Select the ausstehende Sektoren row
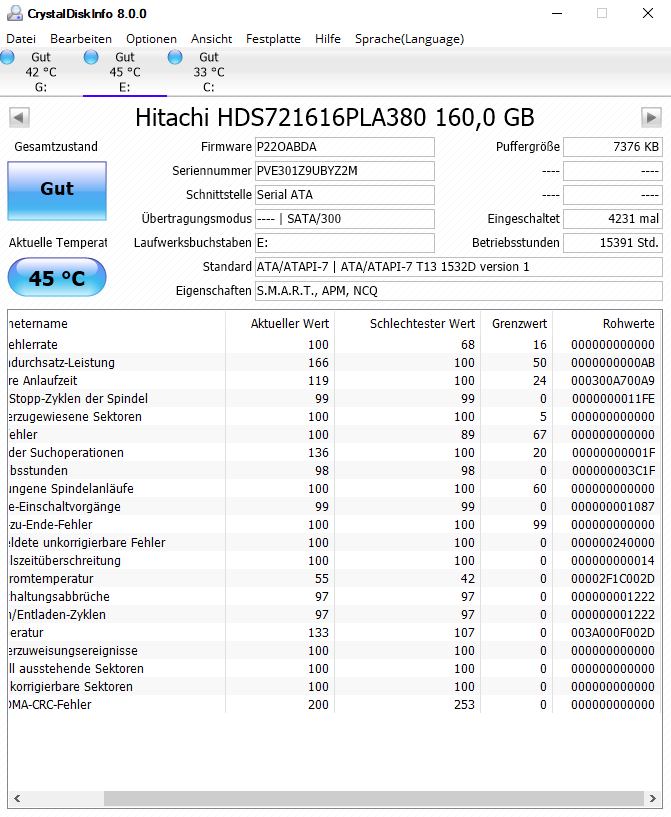The image size is (671, 817). click(x=335, y=669)
